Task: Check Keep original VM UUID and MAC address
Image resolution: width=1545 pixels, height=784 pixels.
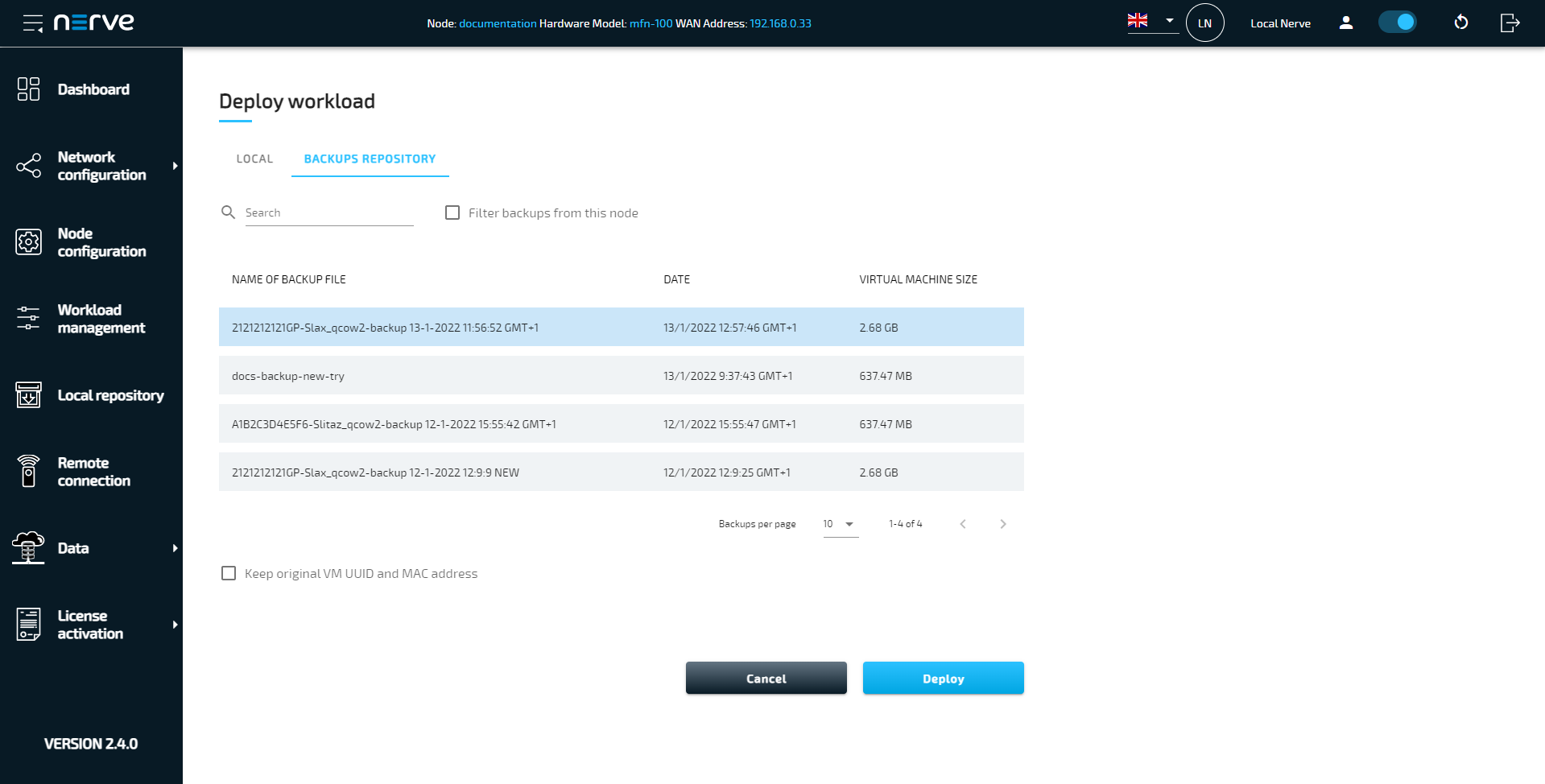Action: click(x=228, y=572)
